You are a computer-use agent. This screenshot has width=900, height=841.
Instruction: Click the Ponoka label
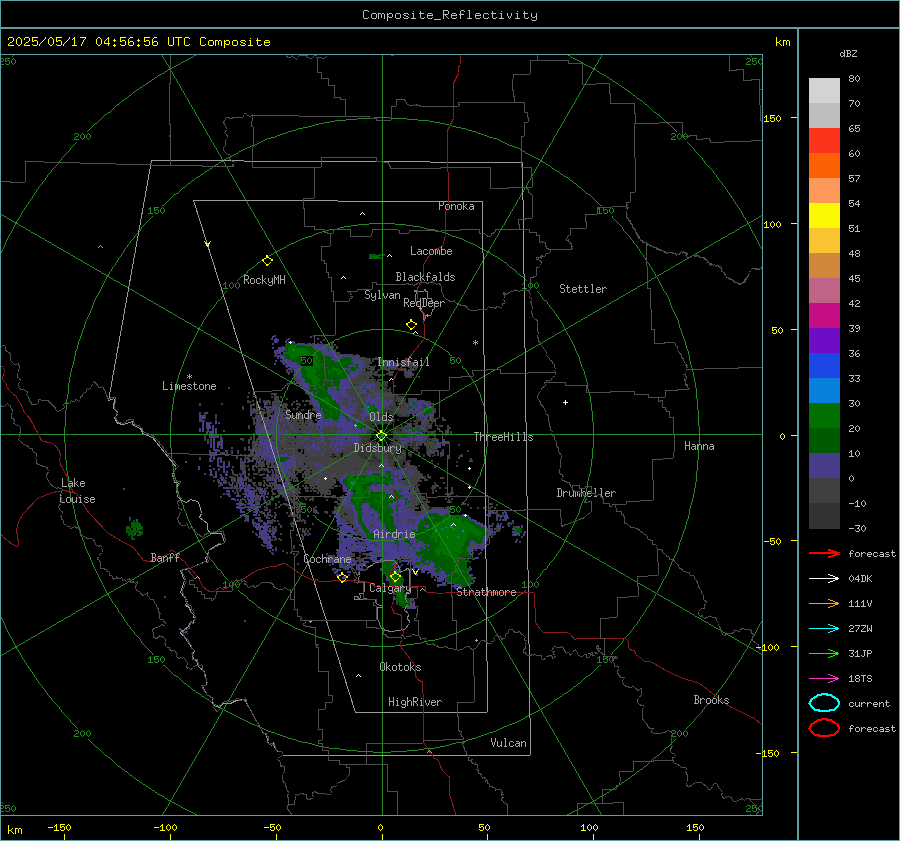pos(456,206)
